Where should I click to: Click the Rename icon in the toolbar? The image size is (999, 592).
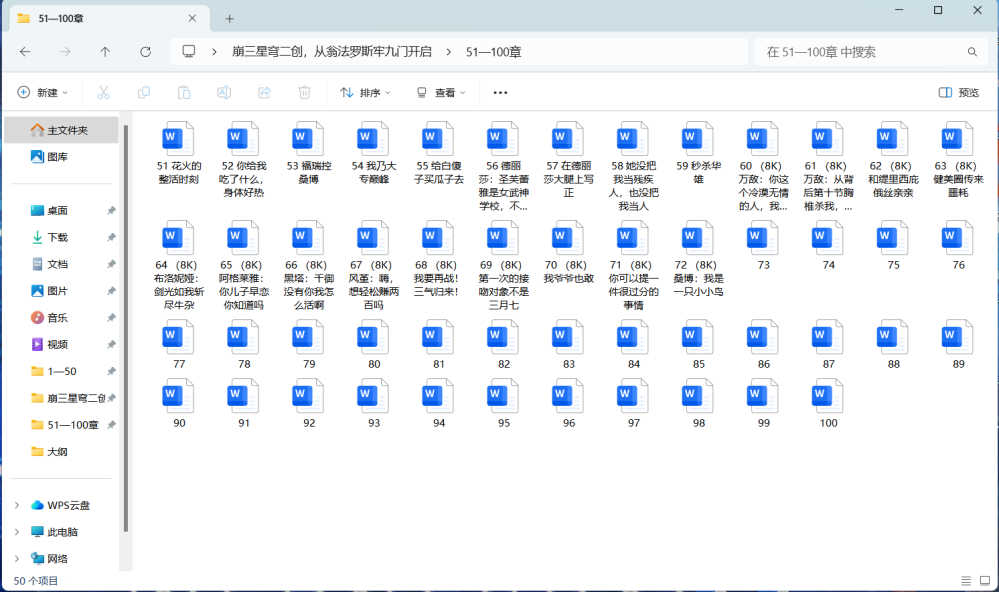pos(224,92)
